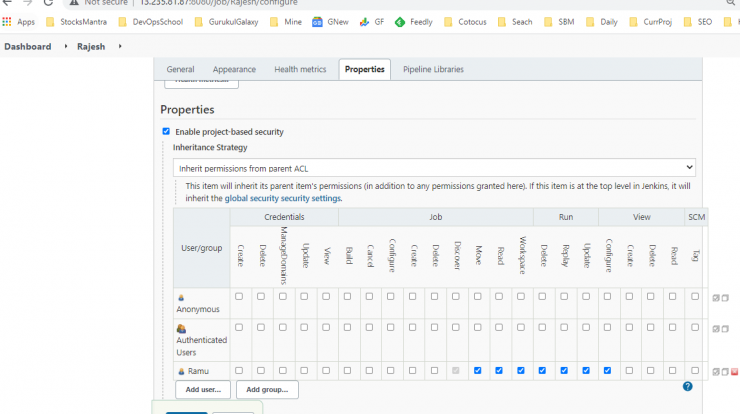Switch to the Health metrics tab
The image size is (740, 414).
(x=300, y=69)
